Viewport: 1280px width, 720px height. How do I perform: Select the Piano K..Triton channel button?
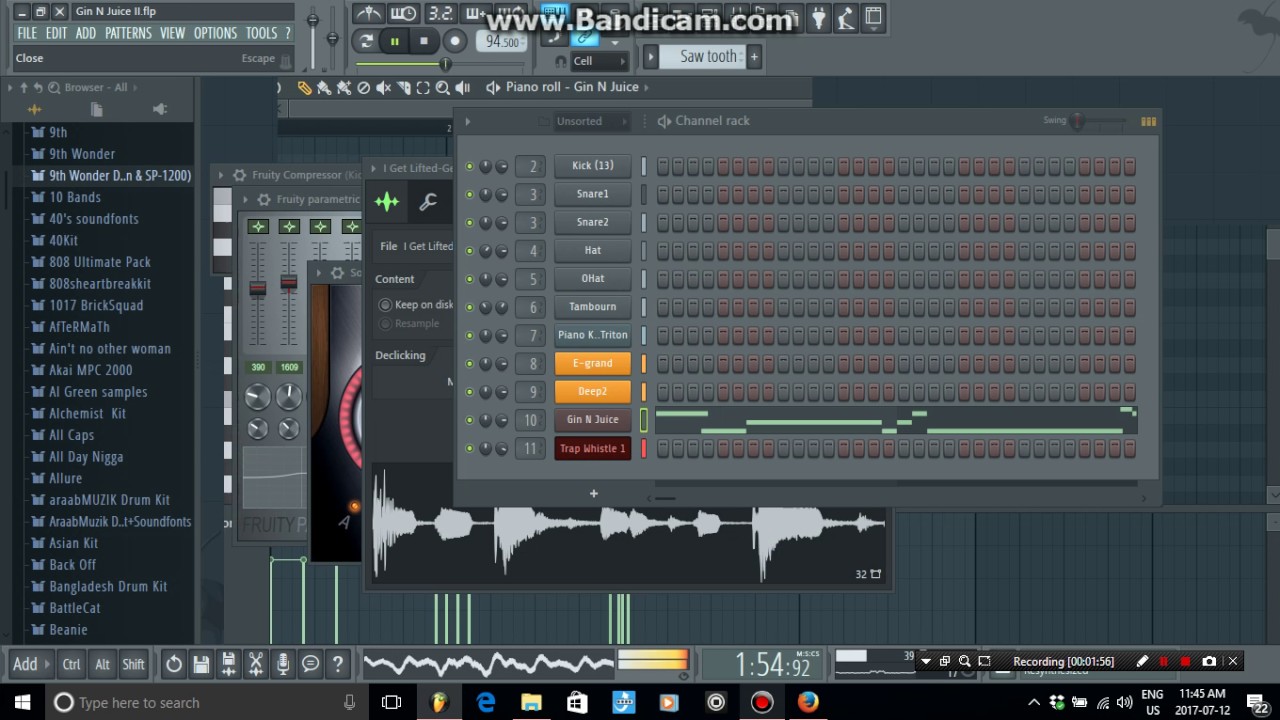click(592, 335)
